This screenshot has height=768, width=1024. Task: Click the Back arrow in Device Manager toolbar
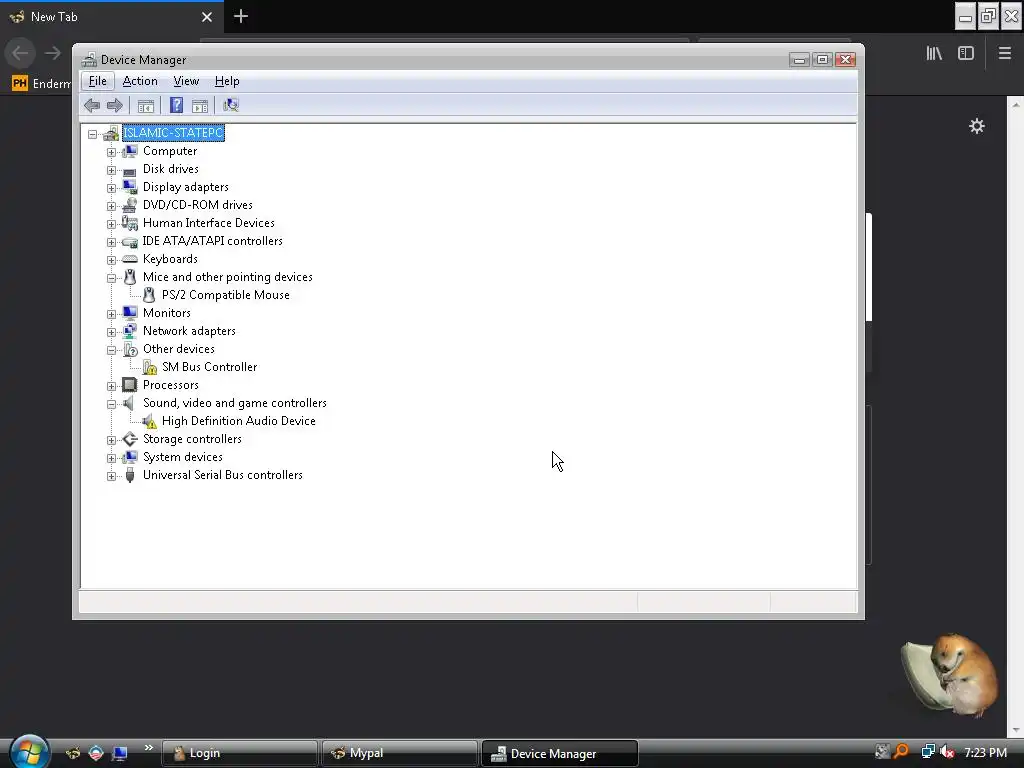[92, 105]
